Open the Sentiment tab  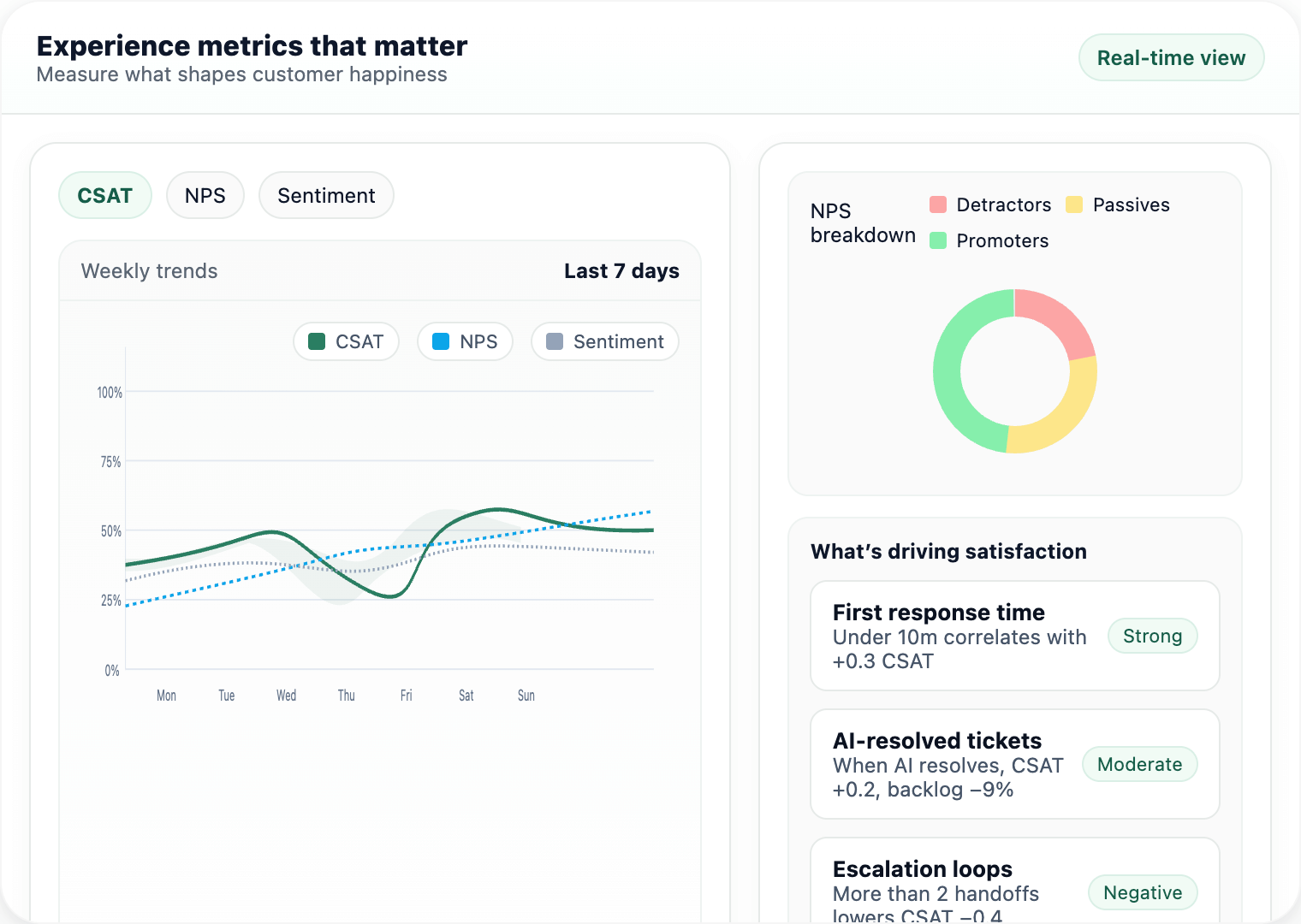pos(326,195)
